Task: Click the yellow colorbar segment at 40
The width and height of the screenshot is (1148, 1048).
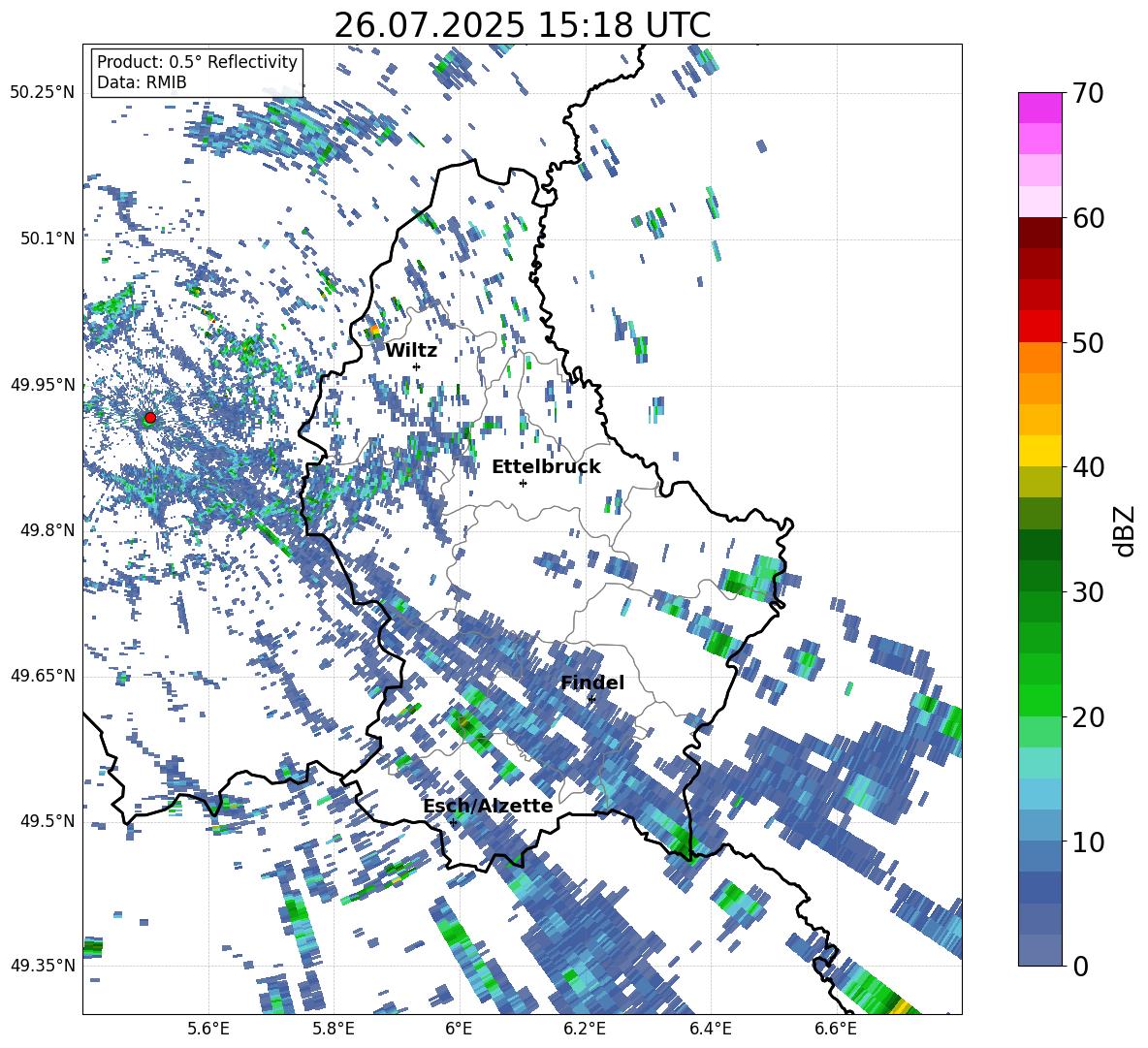Action: pos(1039,451)
